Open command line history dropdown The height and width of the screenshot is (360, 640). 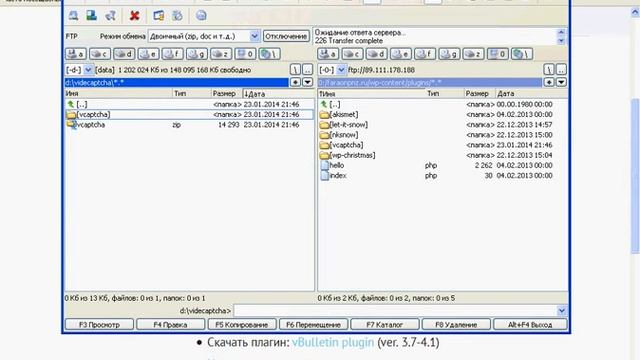click(562, 311)
